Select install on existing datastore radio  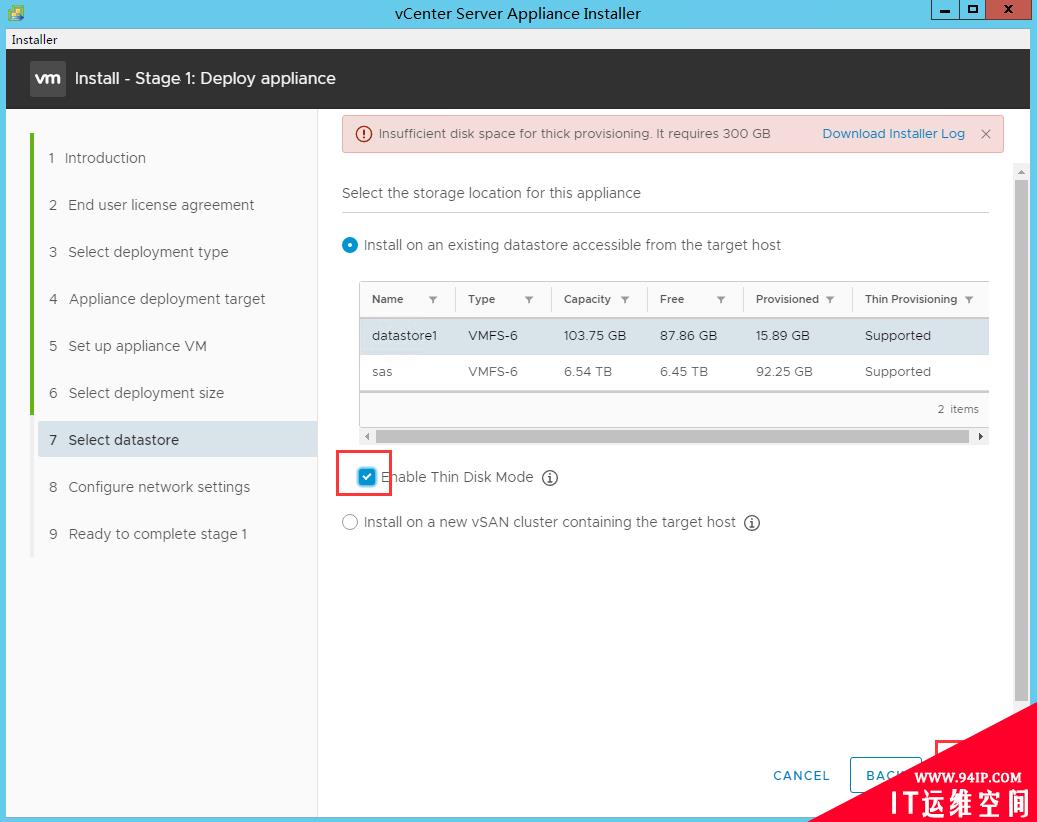pos(350,245)
